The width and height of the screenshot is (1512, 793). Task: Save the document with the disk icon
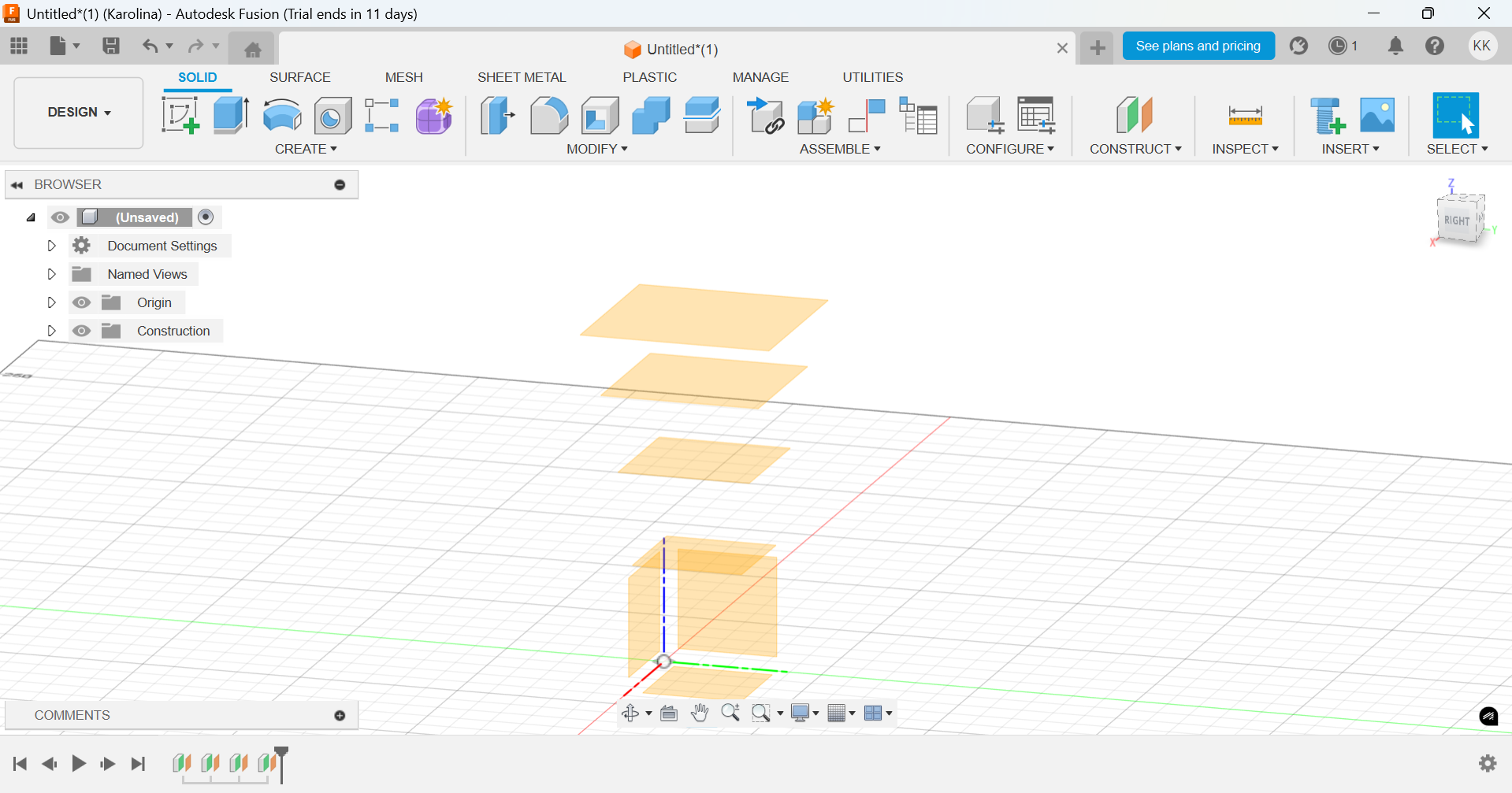(x=111, y=46)
